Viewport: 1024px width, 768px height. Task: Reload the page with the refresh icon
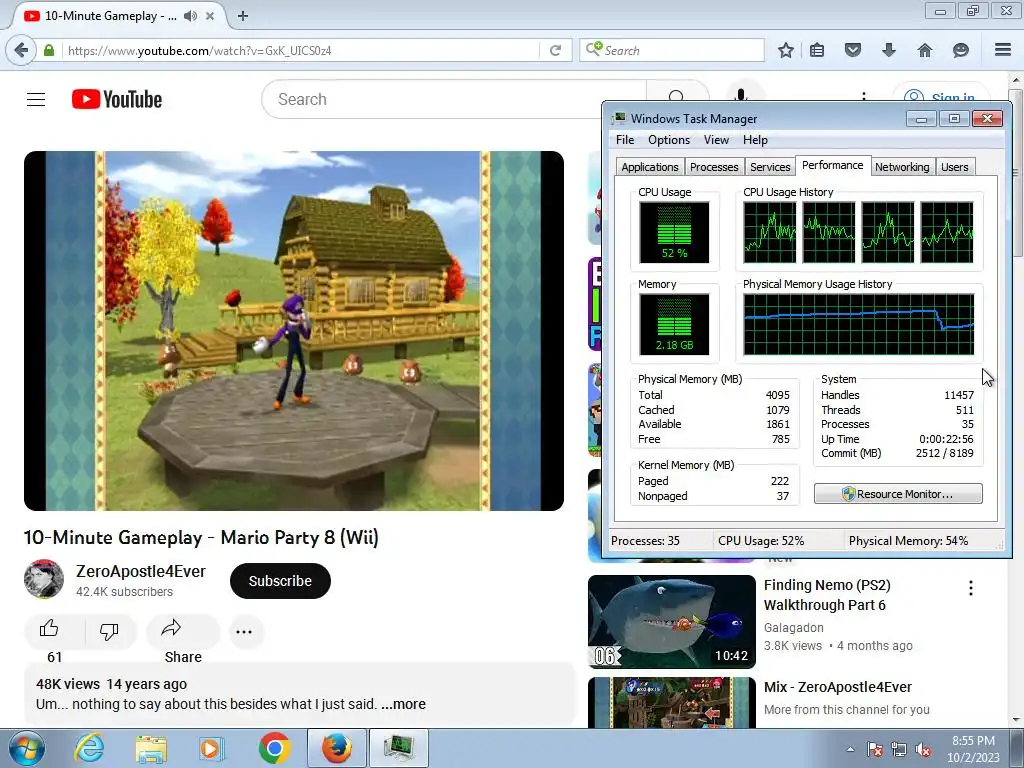point(555,50)
